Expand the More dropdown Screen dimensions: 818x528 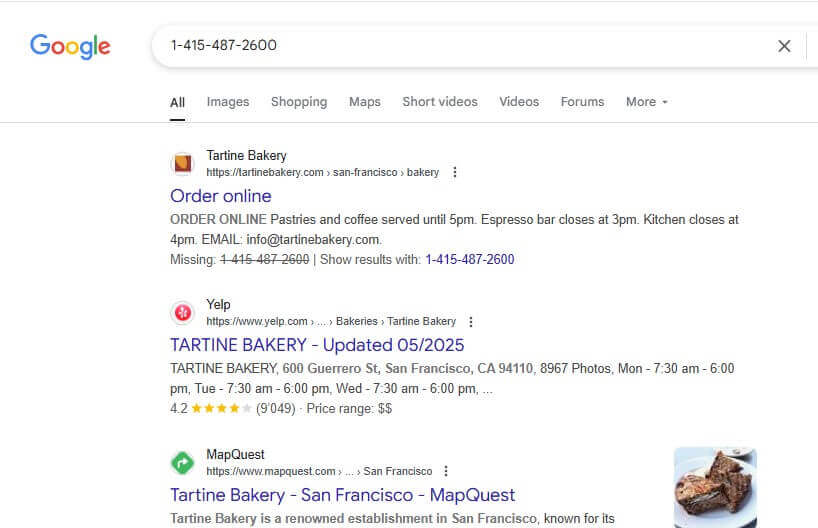(647, 102)
